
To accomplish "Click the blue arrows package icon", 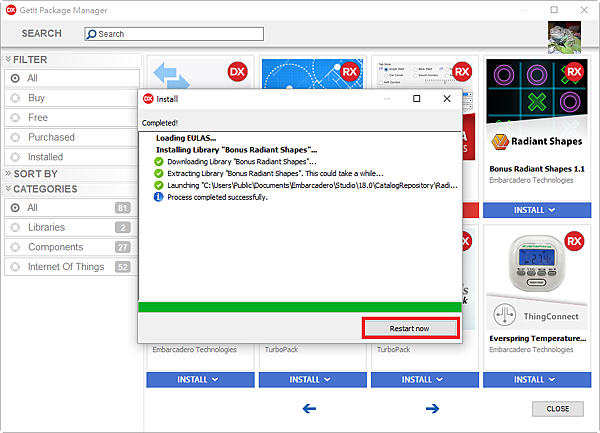I will (x=171, y=75).
